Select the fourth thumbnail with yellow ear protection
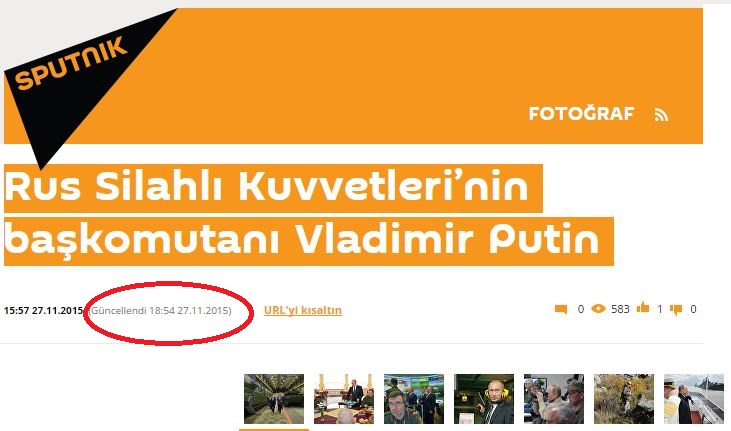Screen dimensions: 731x431 point(484,398)
